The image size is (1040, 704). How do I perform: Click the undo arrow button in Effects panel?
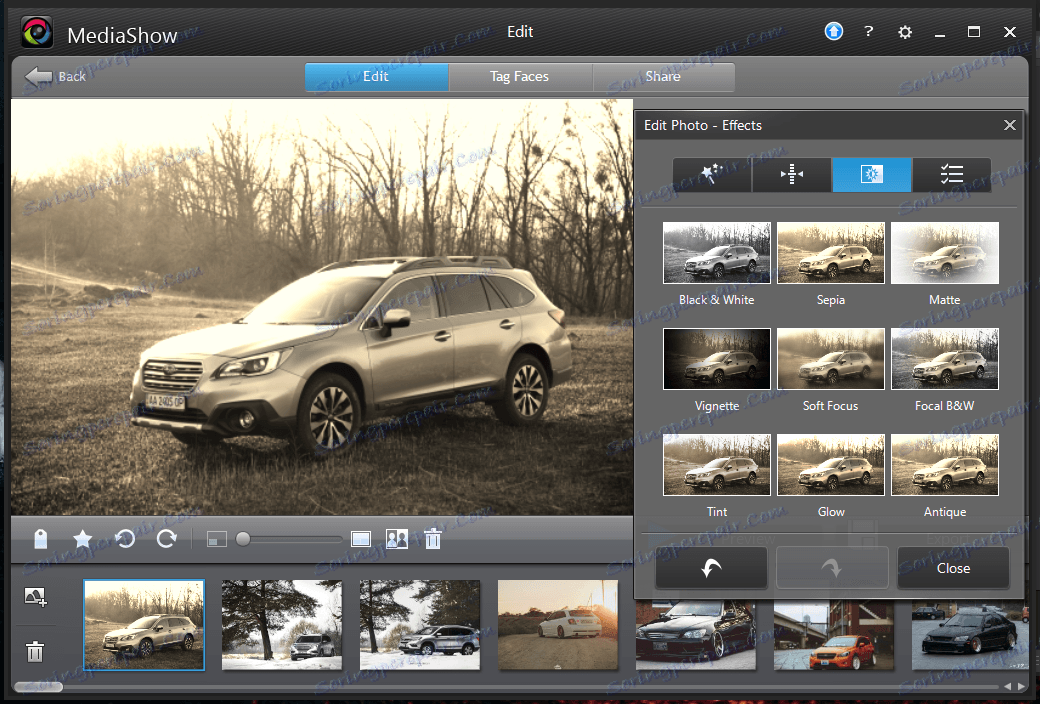pos(711,568)
